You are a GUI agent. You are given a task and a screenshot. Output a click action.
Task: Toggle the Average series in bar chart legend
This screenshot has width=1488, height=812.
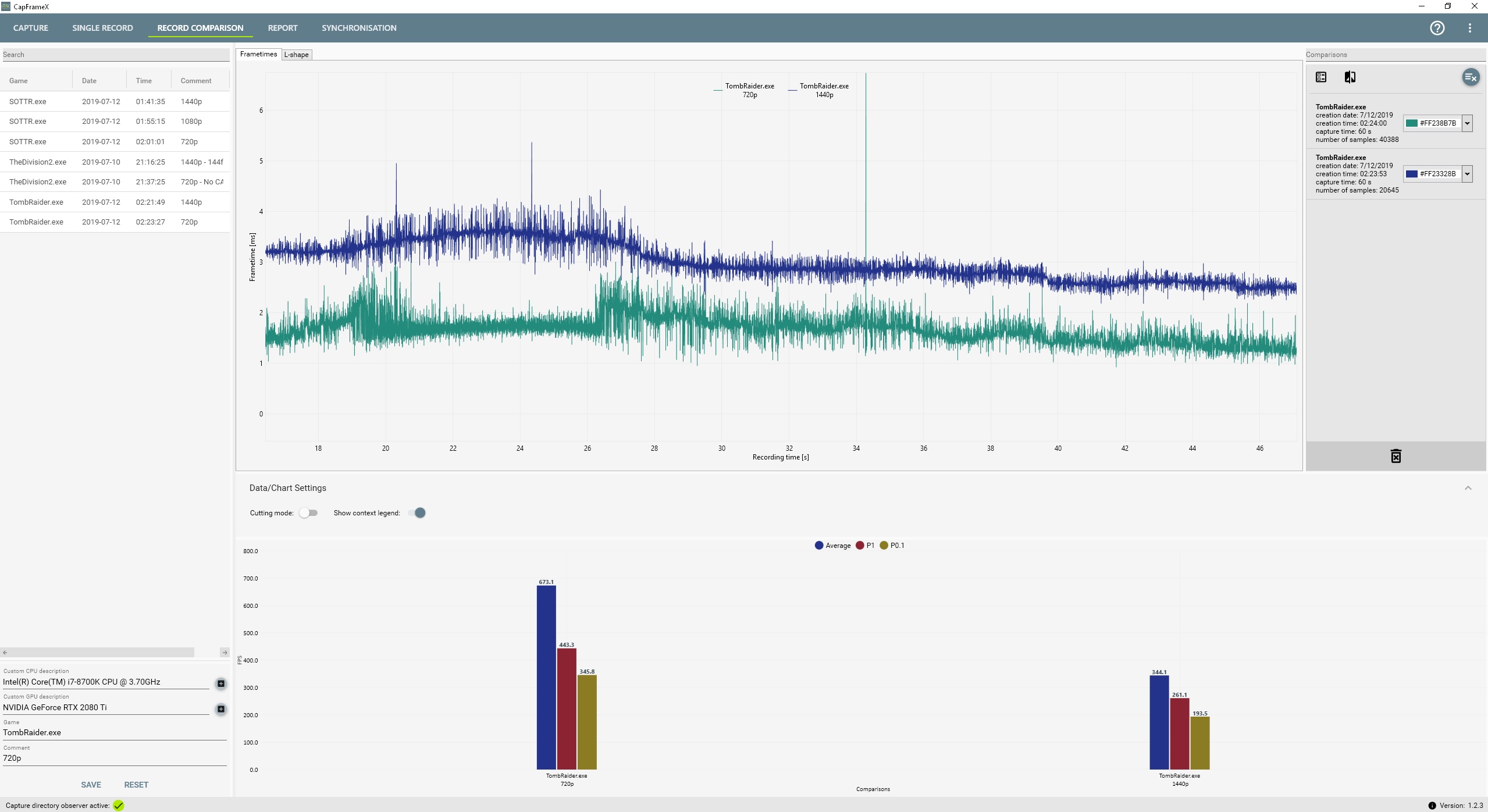point(832,546)
